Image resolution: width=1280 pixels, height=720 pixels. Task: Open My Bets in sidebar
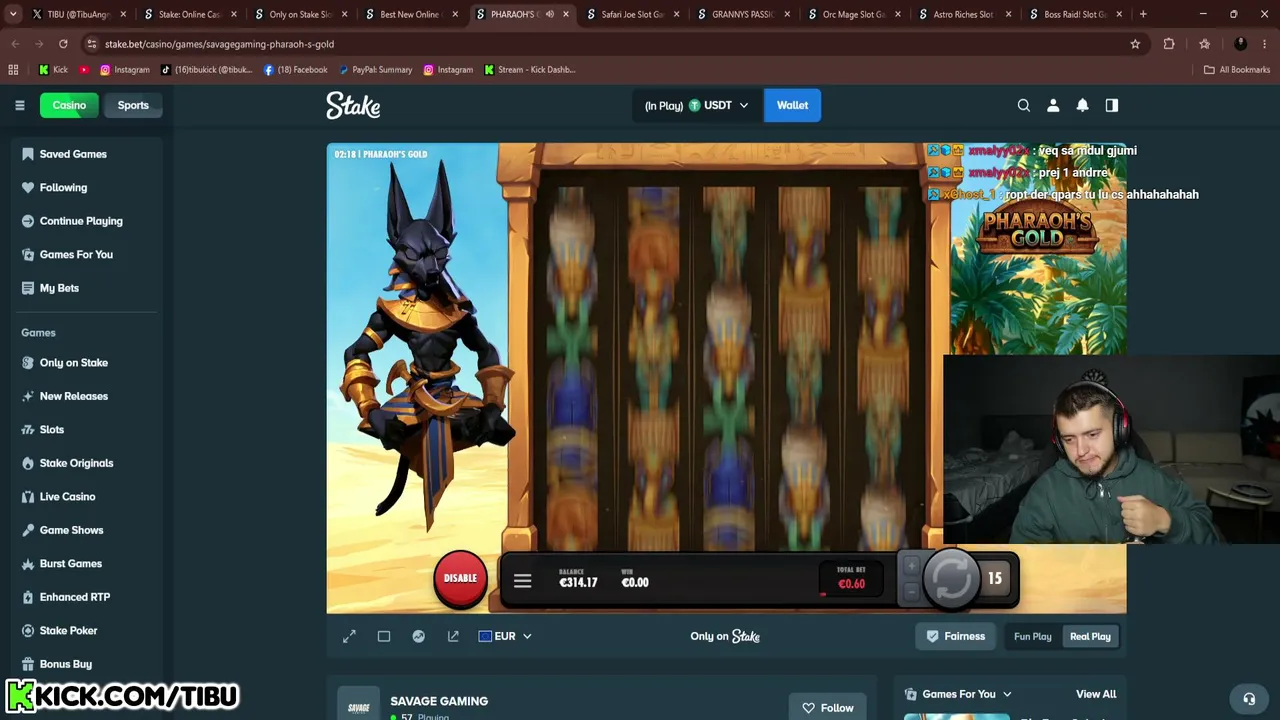(59, 288)
